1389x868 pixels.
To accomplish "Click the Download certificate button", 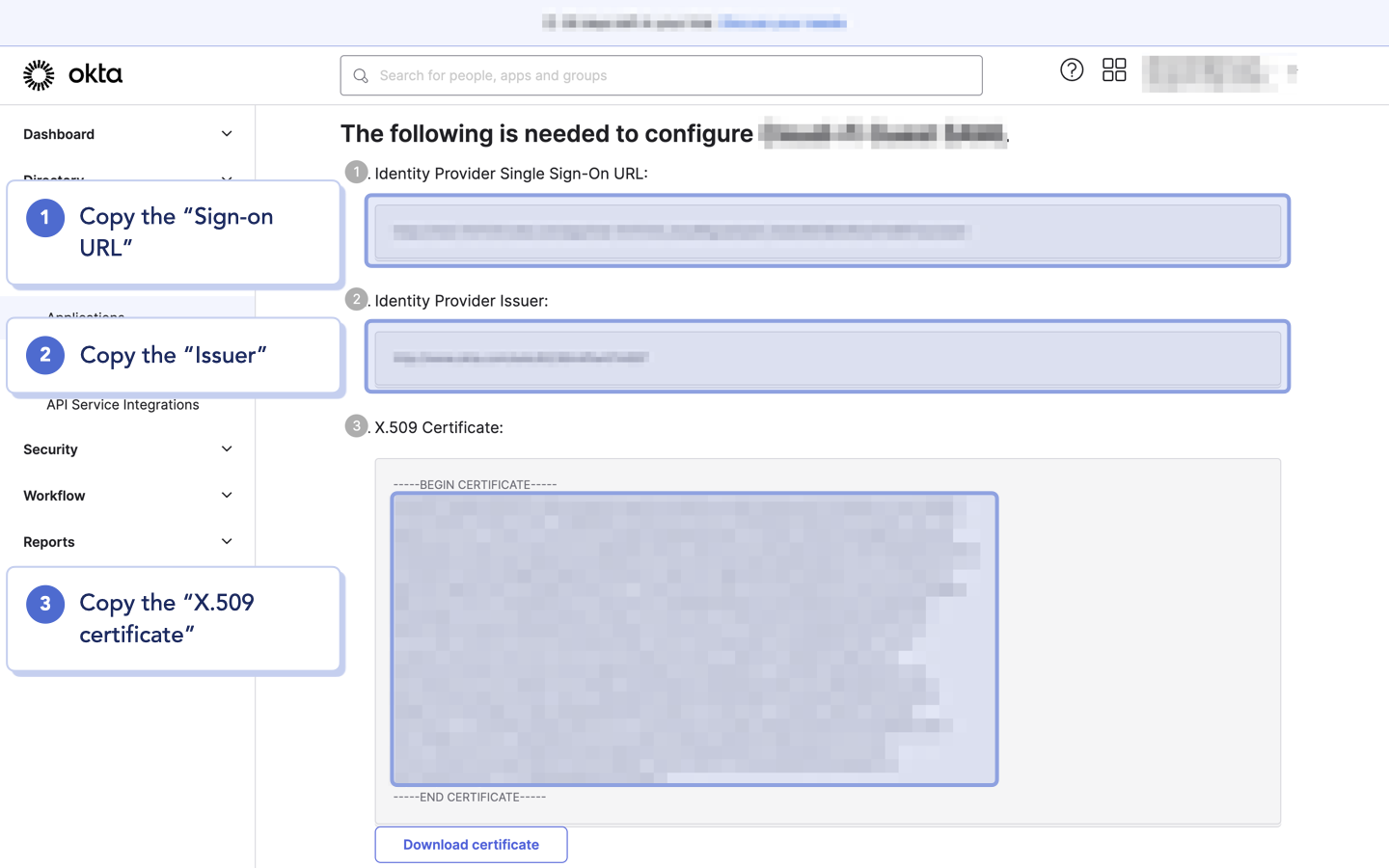I will click(x=471, y=844).
